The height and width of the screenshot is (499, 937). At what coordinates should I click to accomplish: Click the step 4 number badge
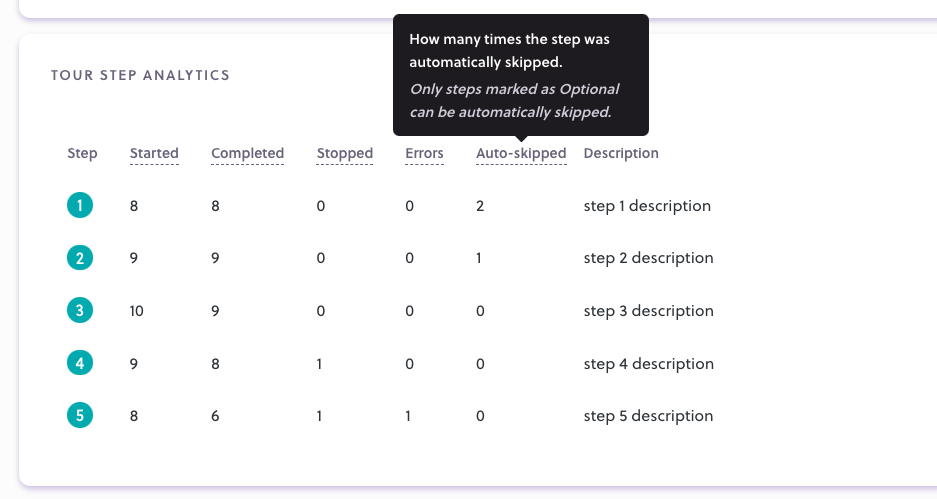click(80, 363)
